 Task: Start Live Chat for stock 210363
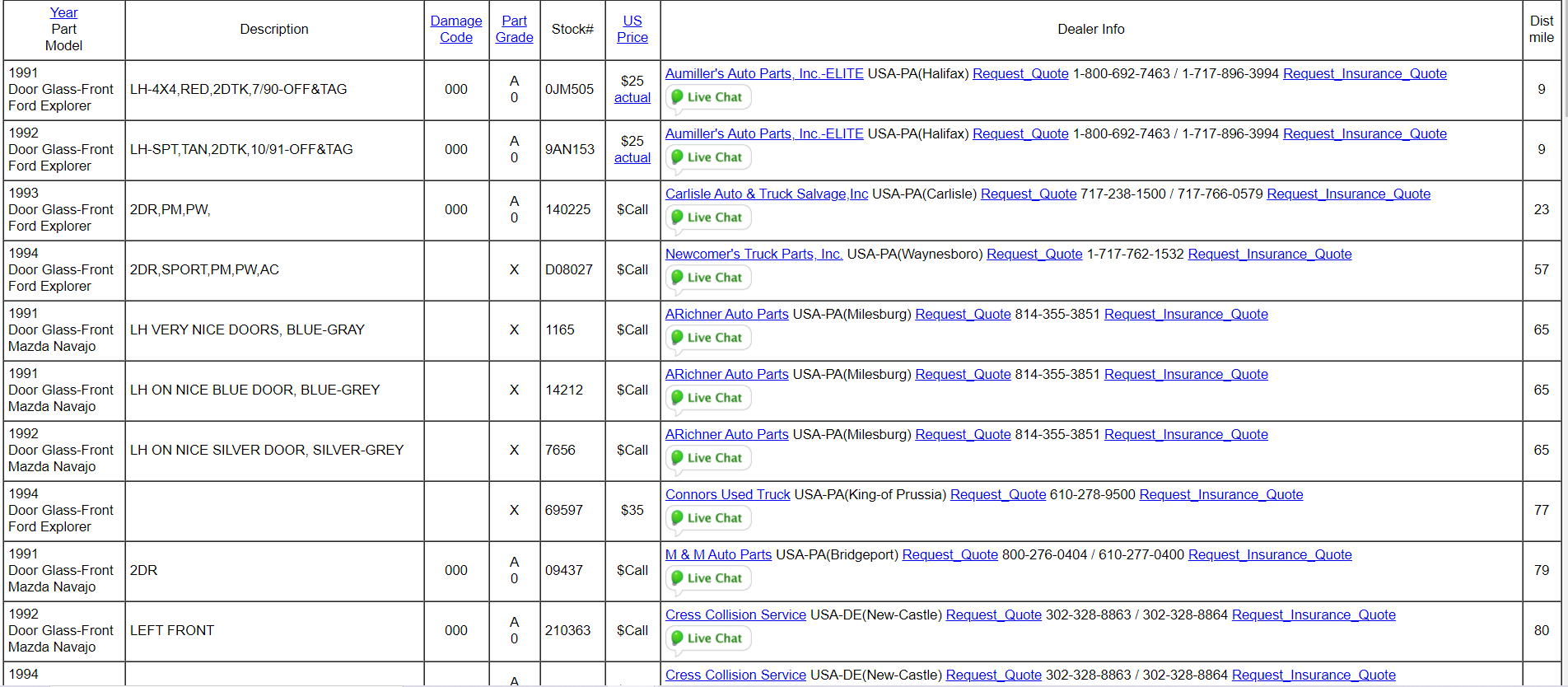click(708, 638)
